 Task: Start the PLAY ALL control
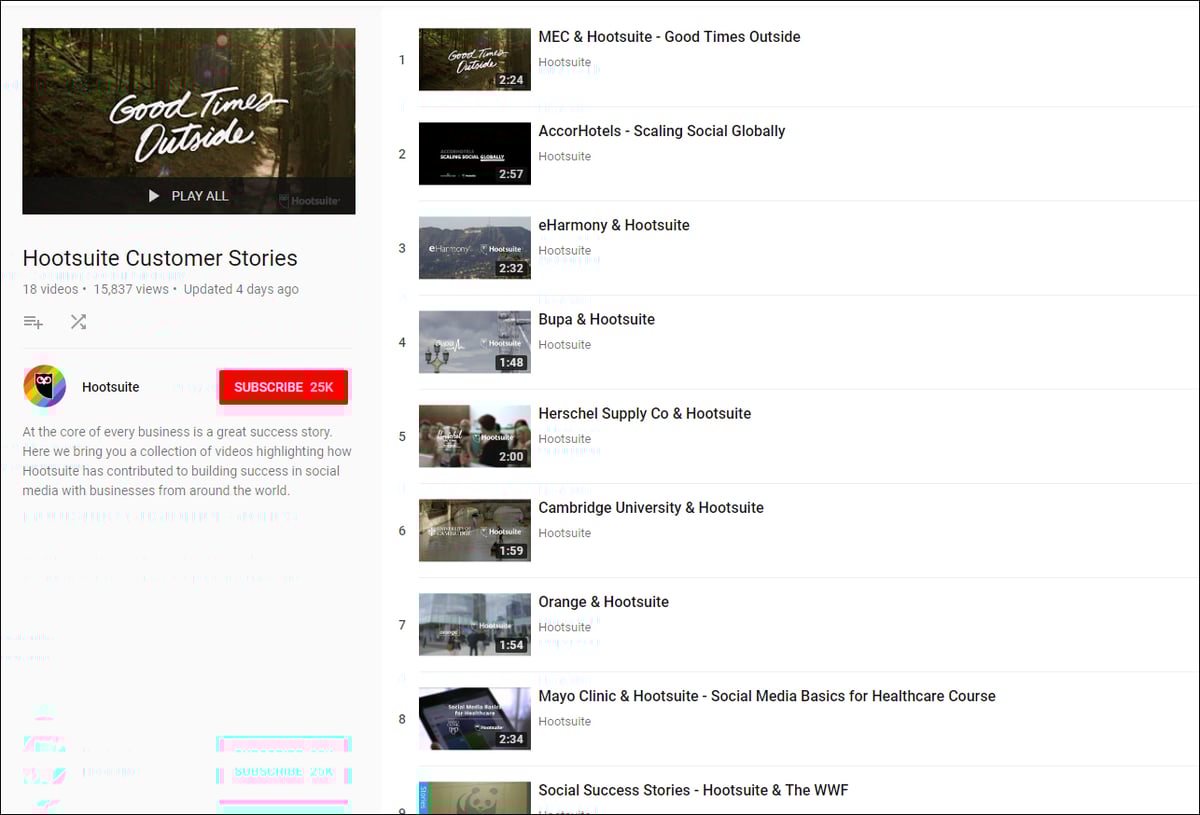coord(187,196)
